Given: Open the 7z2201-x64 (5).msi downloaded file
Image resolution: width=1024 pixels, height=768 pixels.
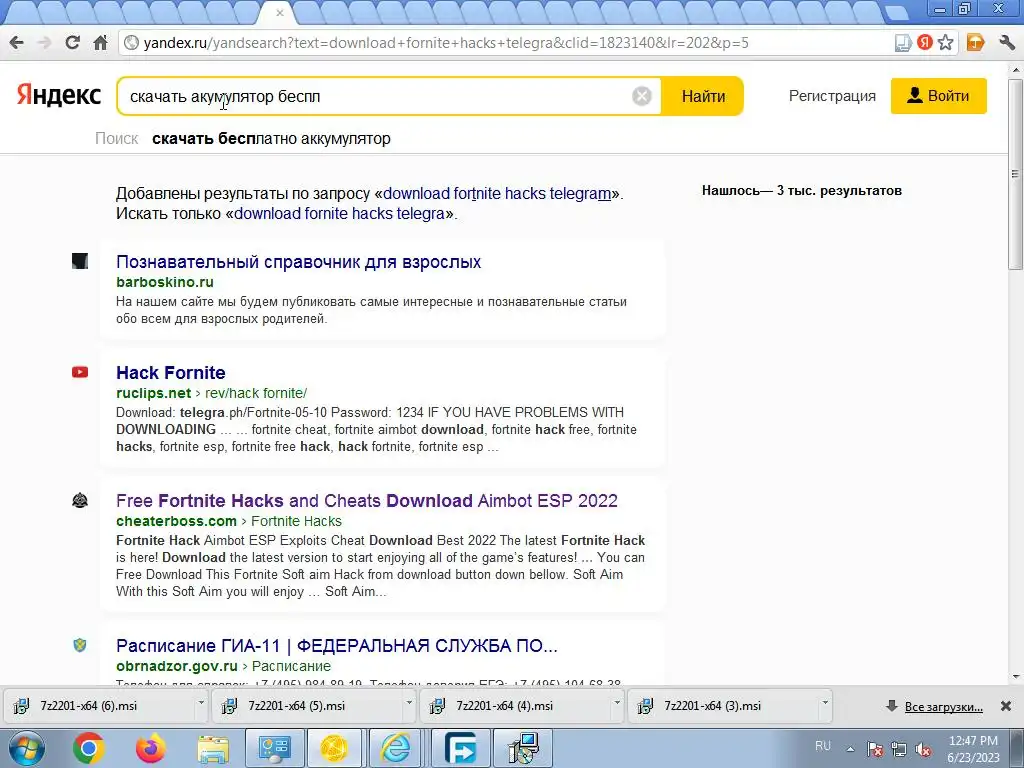Looking at the screenshot, I should tap(296, 706).
